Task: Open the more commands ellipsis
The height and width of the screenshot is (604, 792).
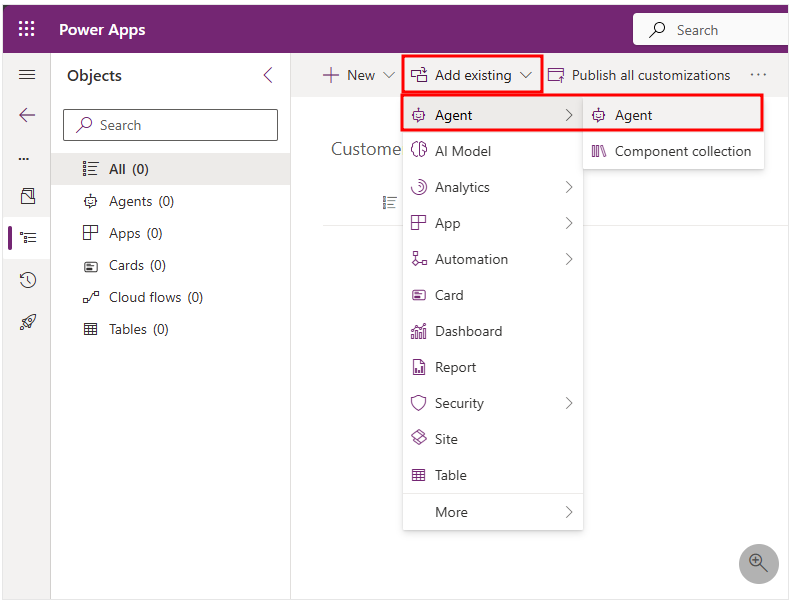Action: pos(758,75)
